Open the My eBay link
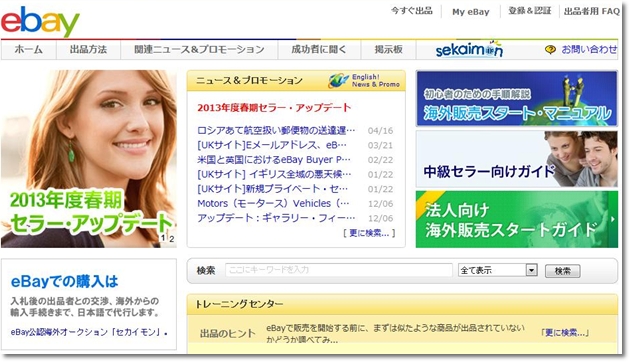The image size is (630, 362). [470, 12]
